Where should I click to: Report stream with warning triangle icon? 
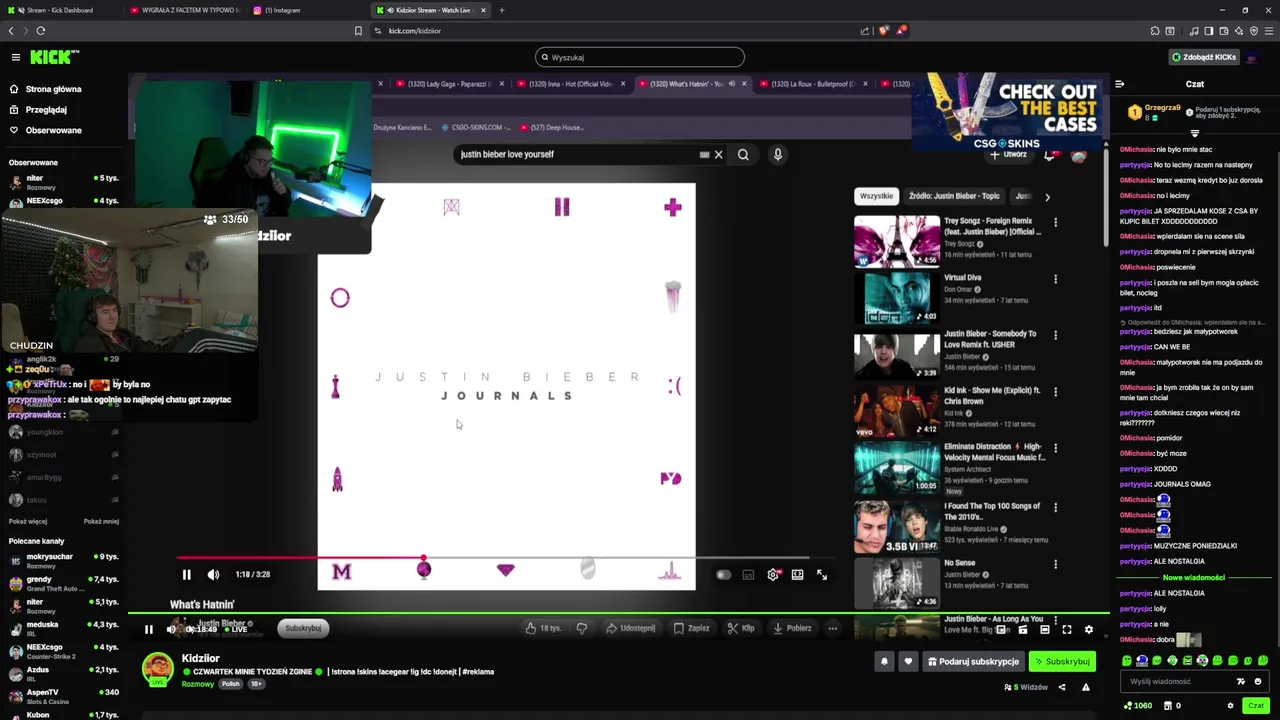point(1086,687)
